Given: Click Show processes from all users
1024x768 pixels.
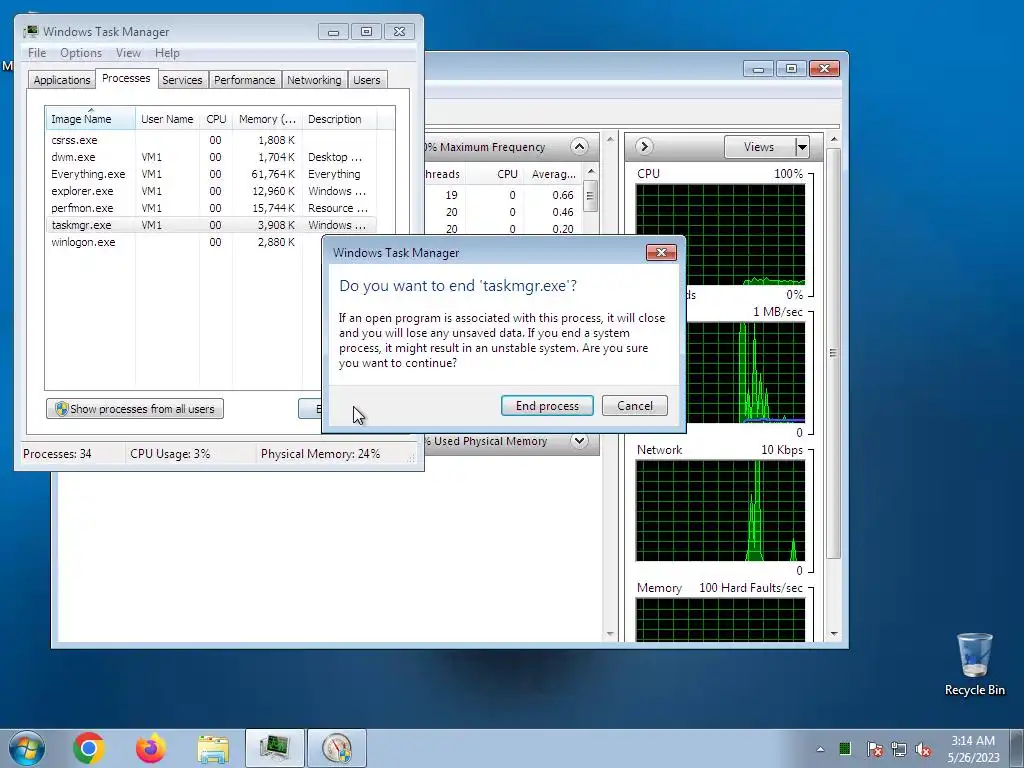Looking at the screenshot, I should 135,409.
